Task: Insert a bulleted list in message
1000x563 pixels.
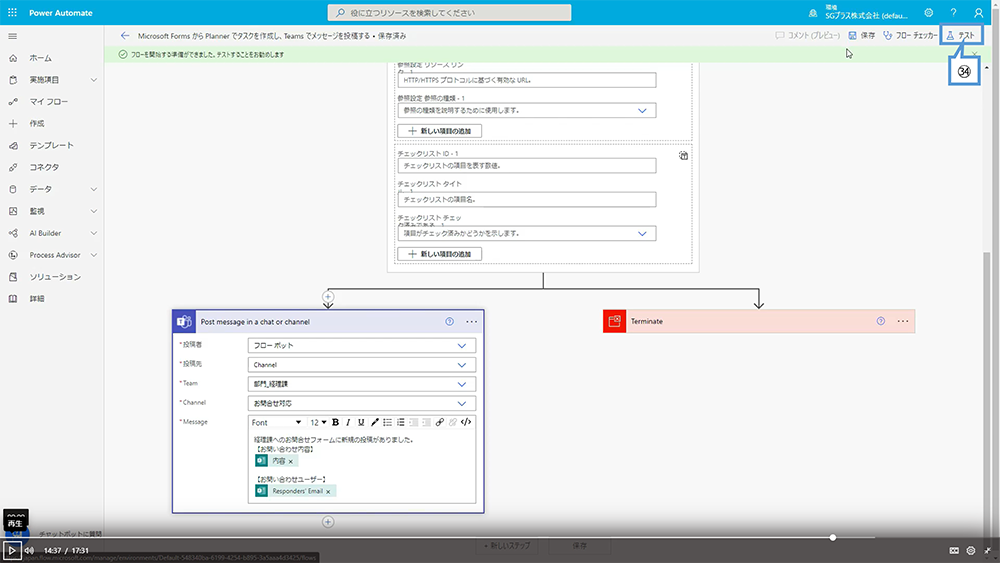Action: pyautogui.click(x=387, y=422)
